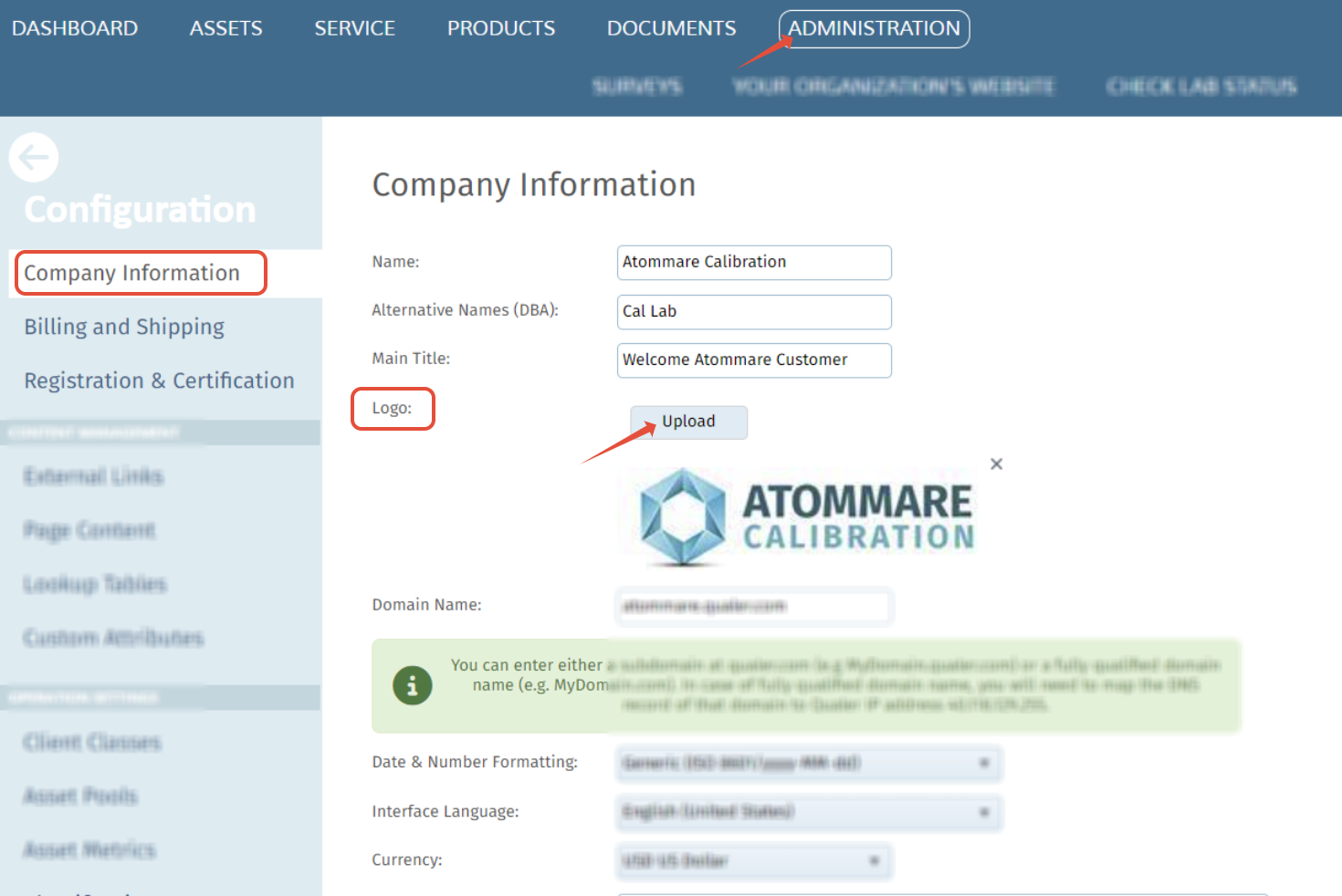Open Client Classes in the sidebar
Screen dimensions: 1342x896
pos(92,743)
